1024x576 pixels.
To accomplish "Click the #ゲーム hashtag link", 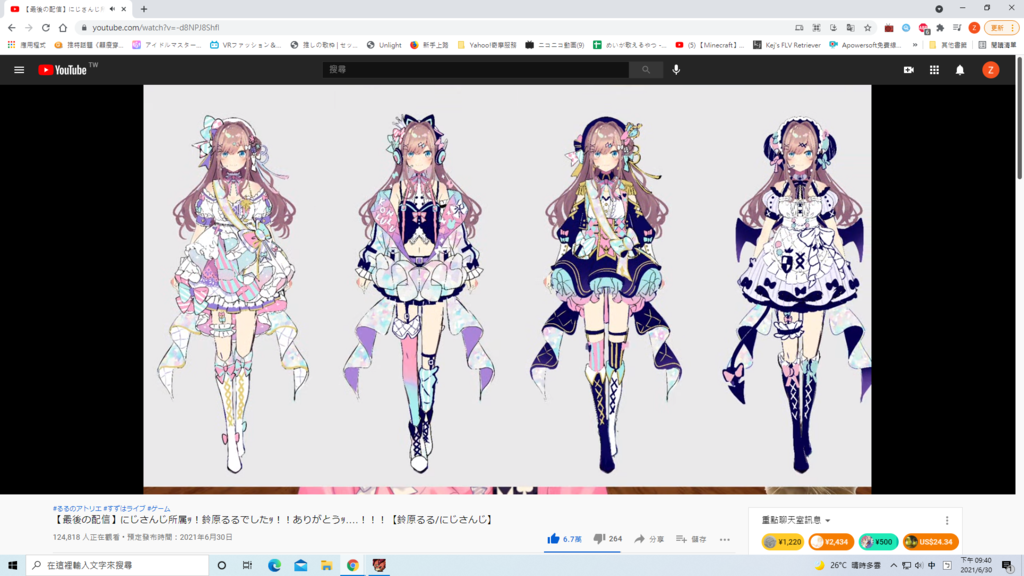I will pos(159,508).
